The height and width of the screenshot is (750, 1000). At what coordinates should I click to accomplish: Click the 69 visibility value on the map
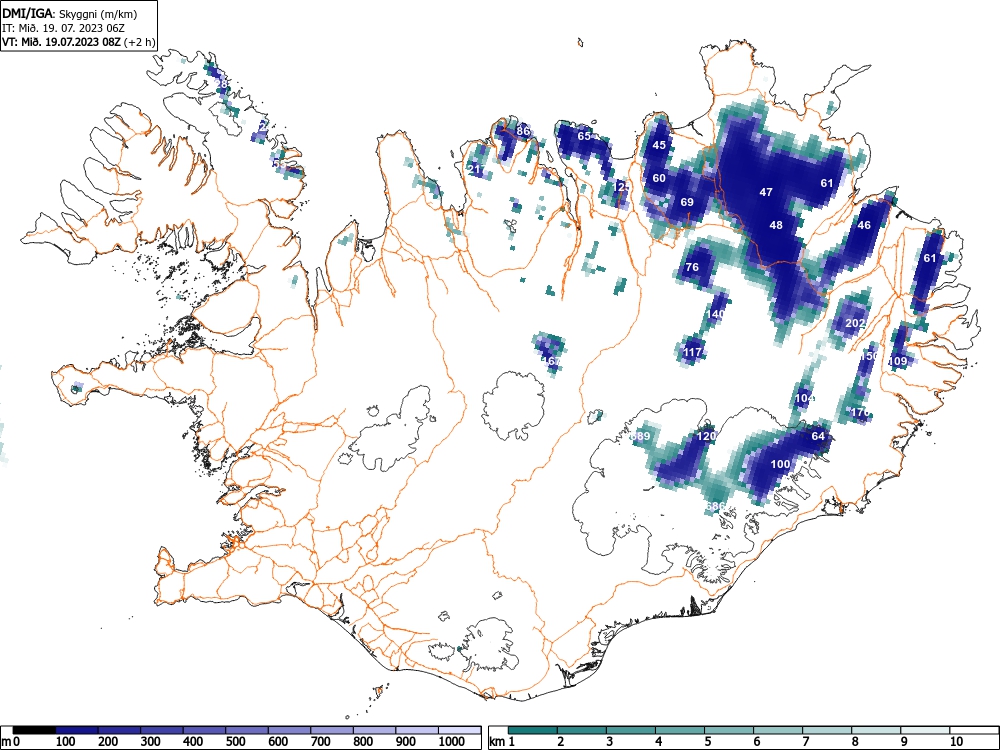(687, 202)
